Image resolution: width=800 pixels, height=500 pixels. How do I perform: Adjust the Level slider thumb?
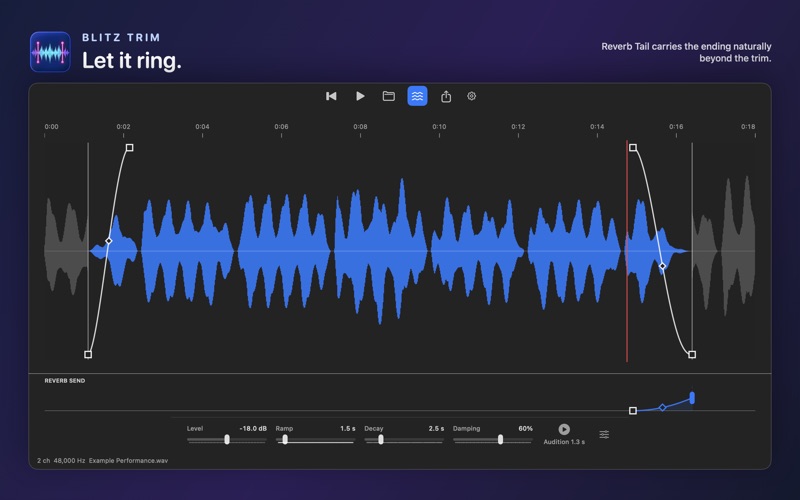227,440
